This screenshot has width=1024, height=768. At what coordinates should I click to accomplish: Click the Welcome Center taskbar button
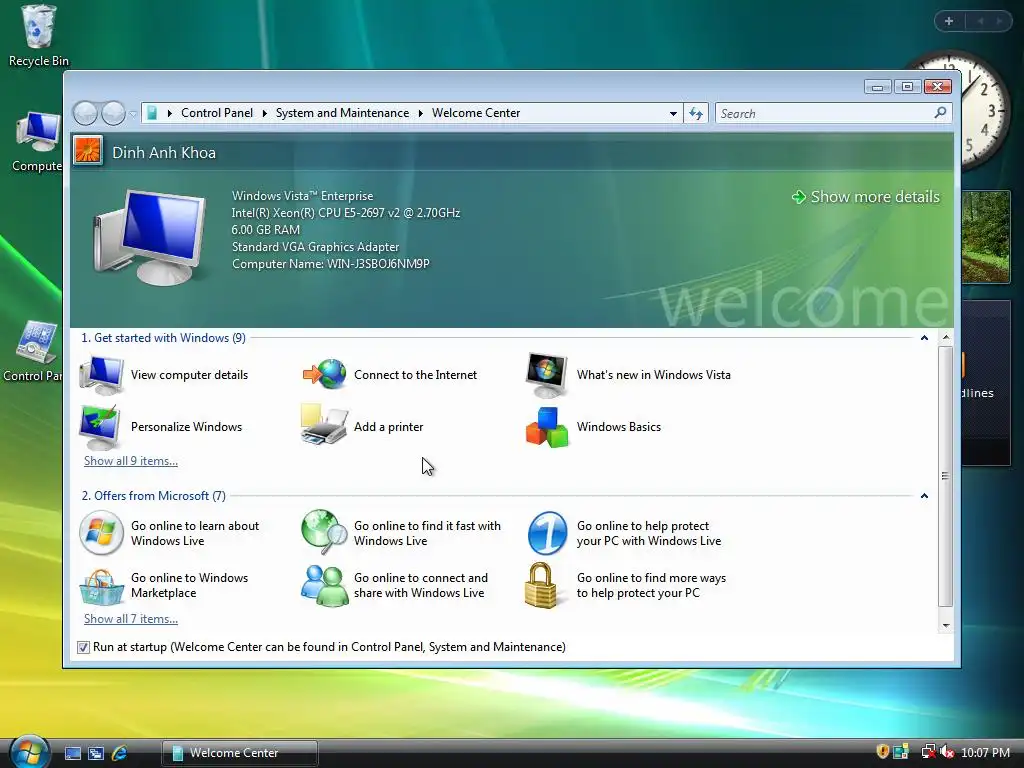tap(240, 753)
